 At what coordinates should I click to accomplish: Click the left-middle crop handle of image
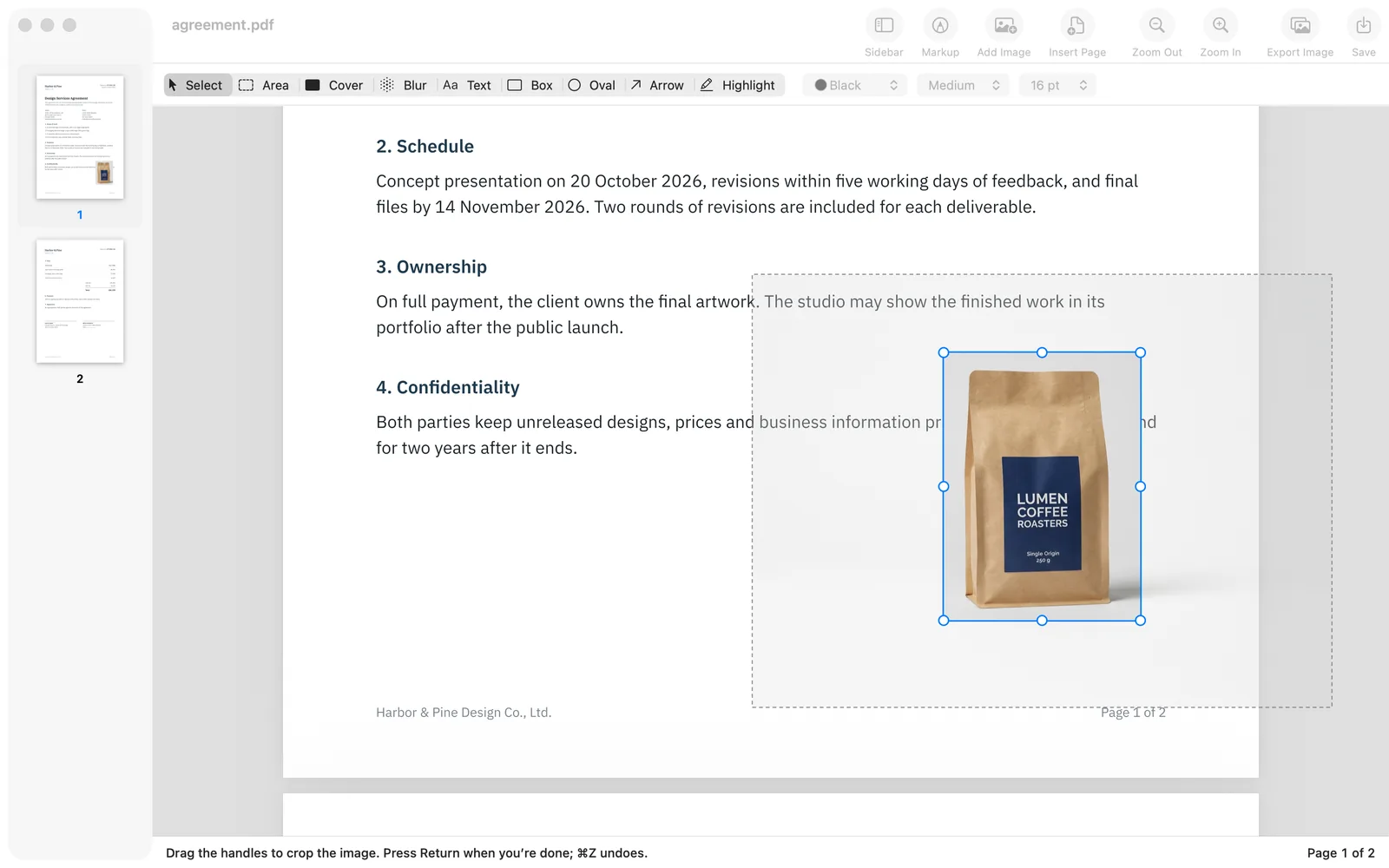944,486
